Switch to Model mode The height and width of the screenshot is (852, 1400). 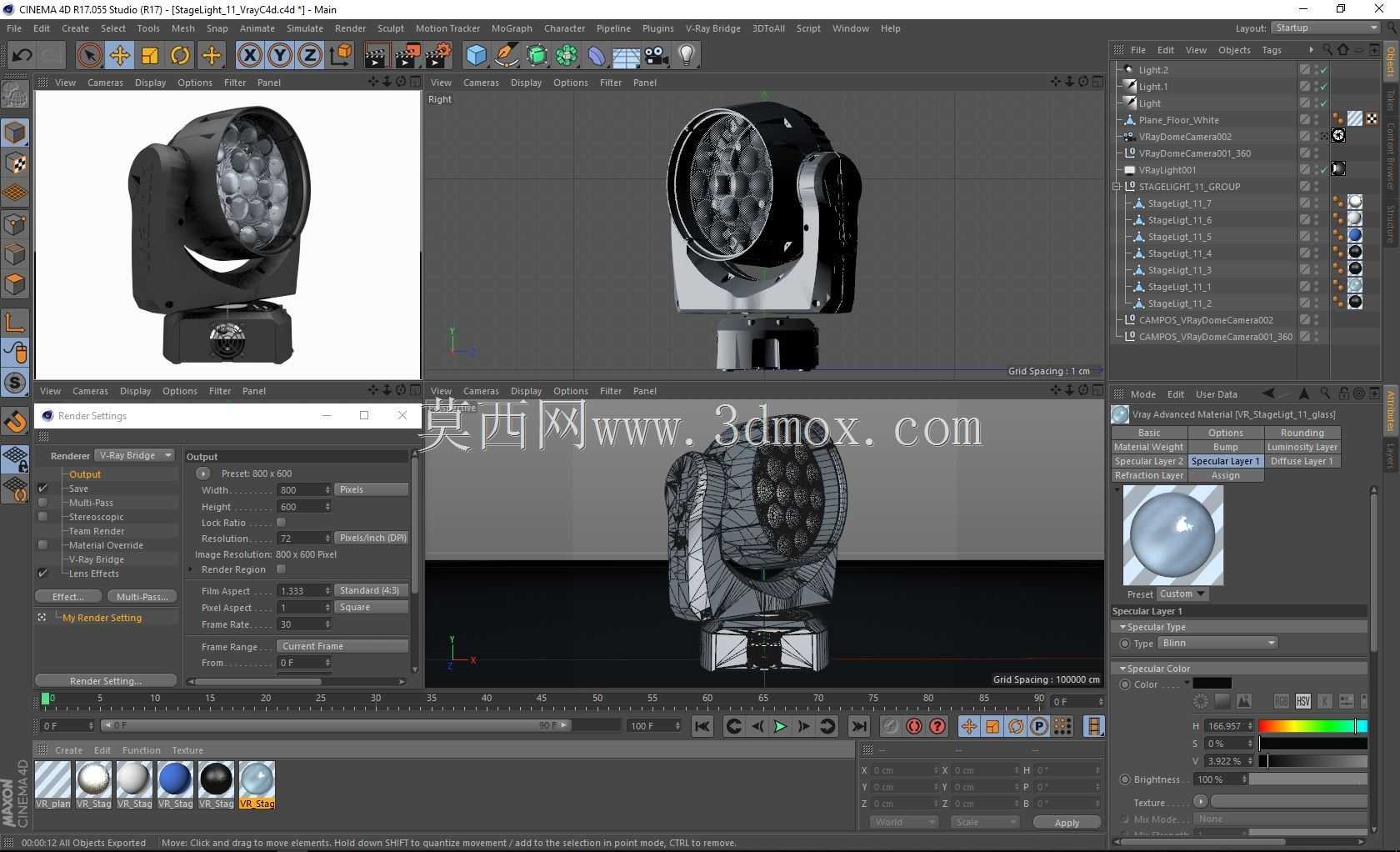(15, 133)
